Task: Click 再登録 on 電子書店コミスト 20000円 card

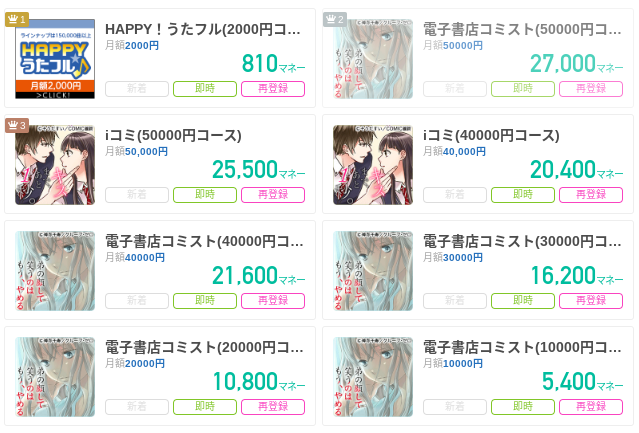Action: click(273, 407)
